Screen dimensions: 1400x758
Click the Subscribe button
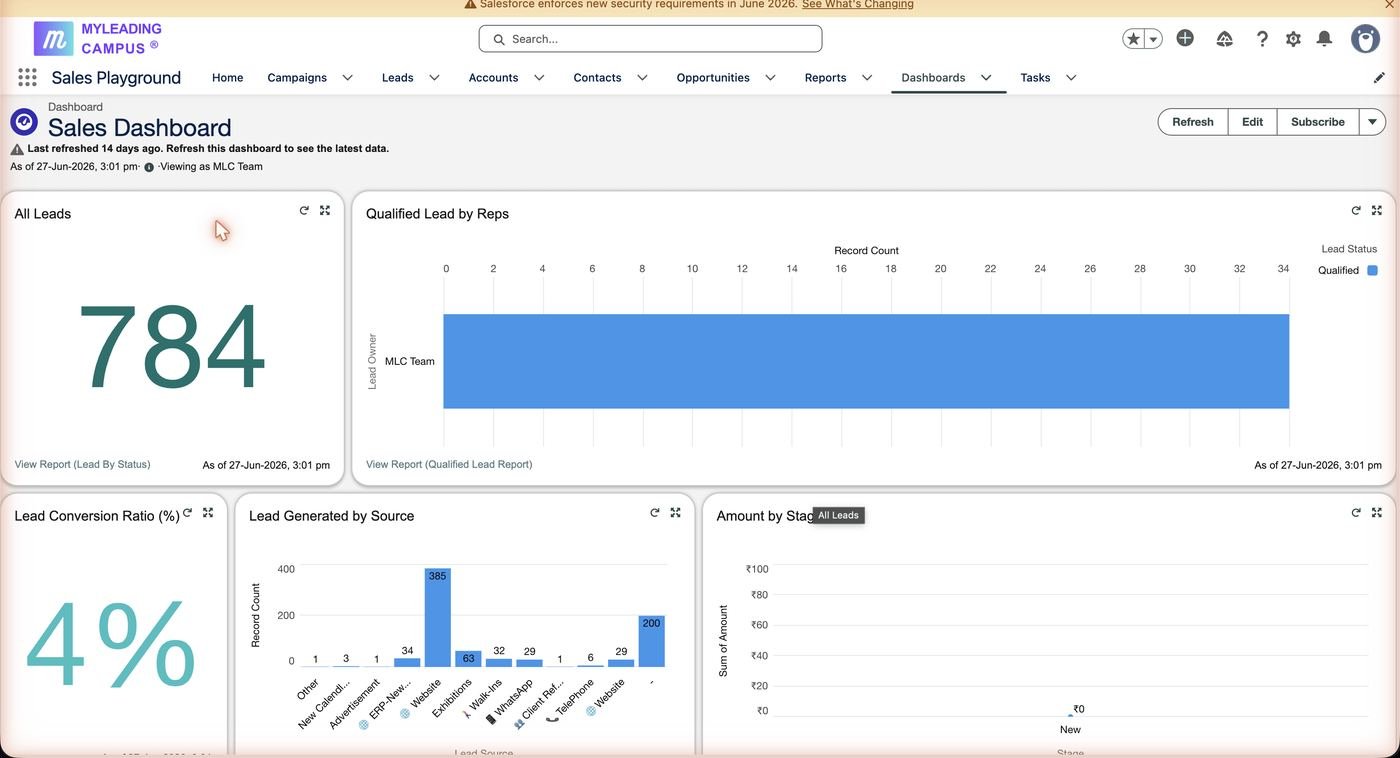(1318, 122)
